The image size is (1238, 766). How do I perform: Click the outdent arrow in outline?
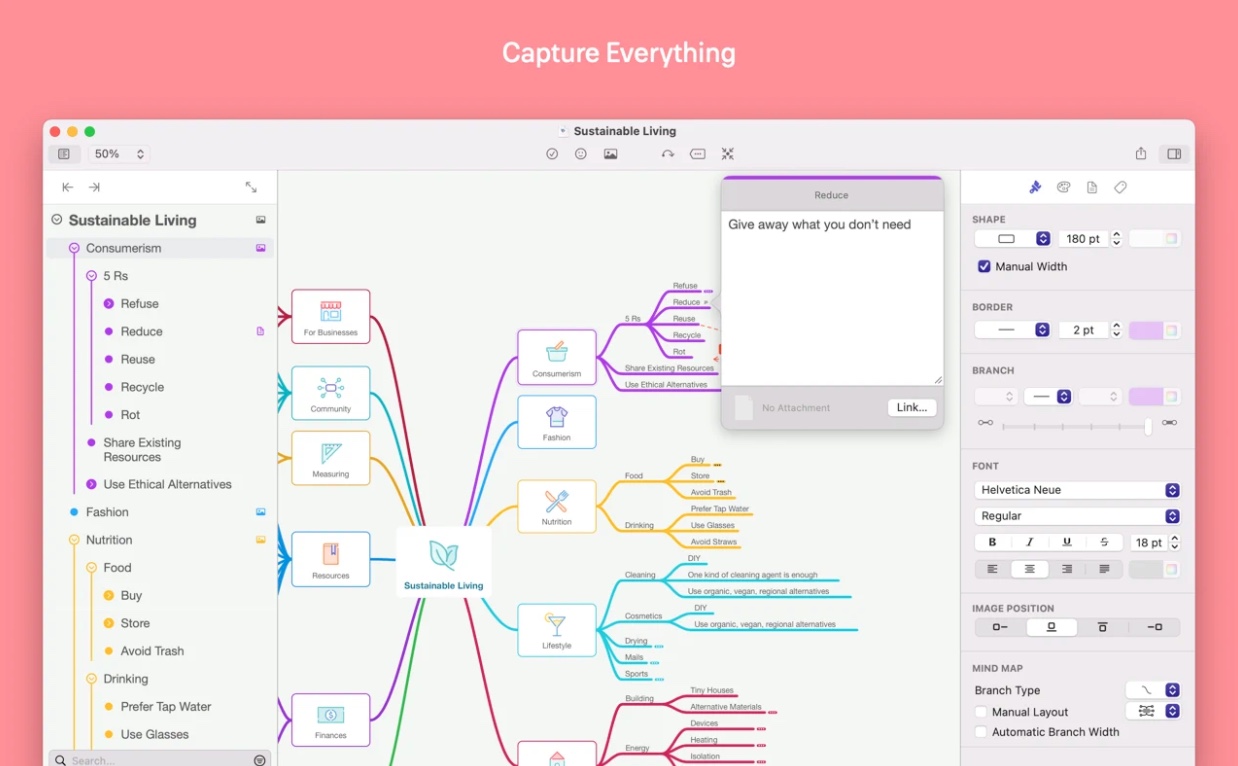68,187
